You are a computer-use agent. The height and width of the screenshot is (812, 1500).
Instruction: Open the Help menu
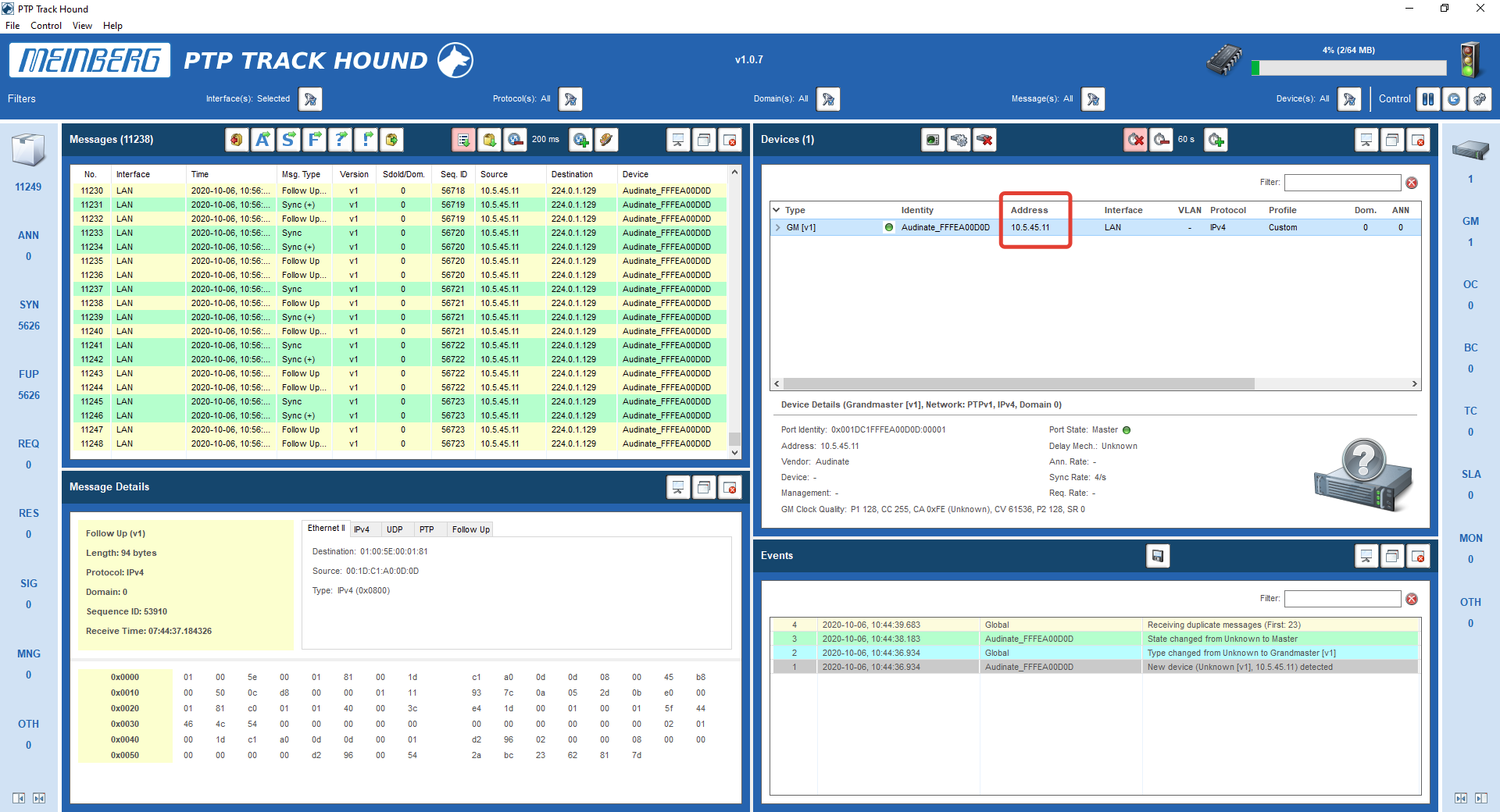point(112,26)
